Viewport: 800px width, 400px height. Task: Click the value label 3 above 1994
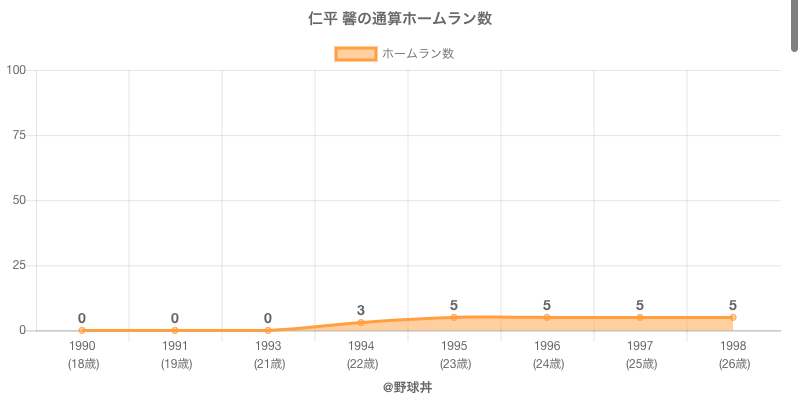[361, 310]
